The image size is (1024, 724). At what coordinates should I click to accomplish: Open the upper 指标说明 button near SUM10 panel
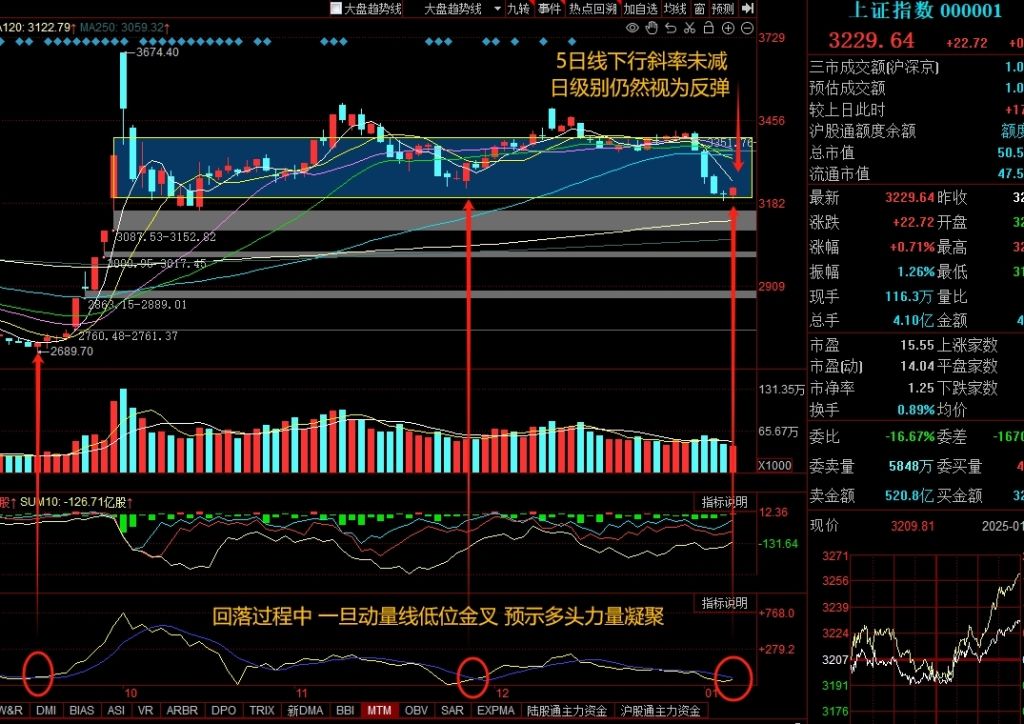(x=724, y=502)
